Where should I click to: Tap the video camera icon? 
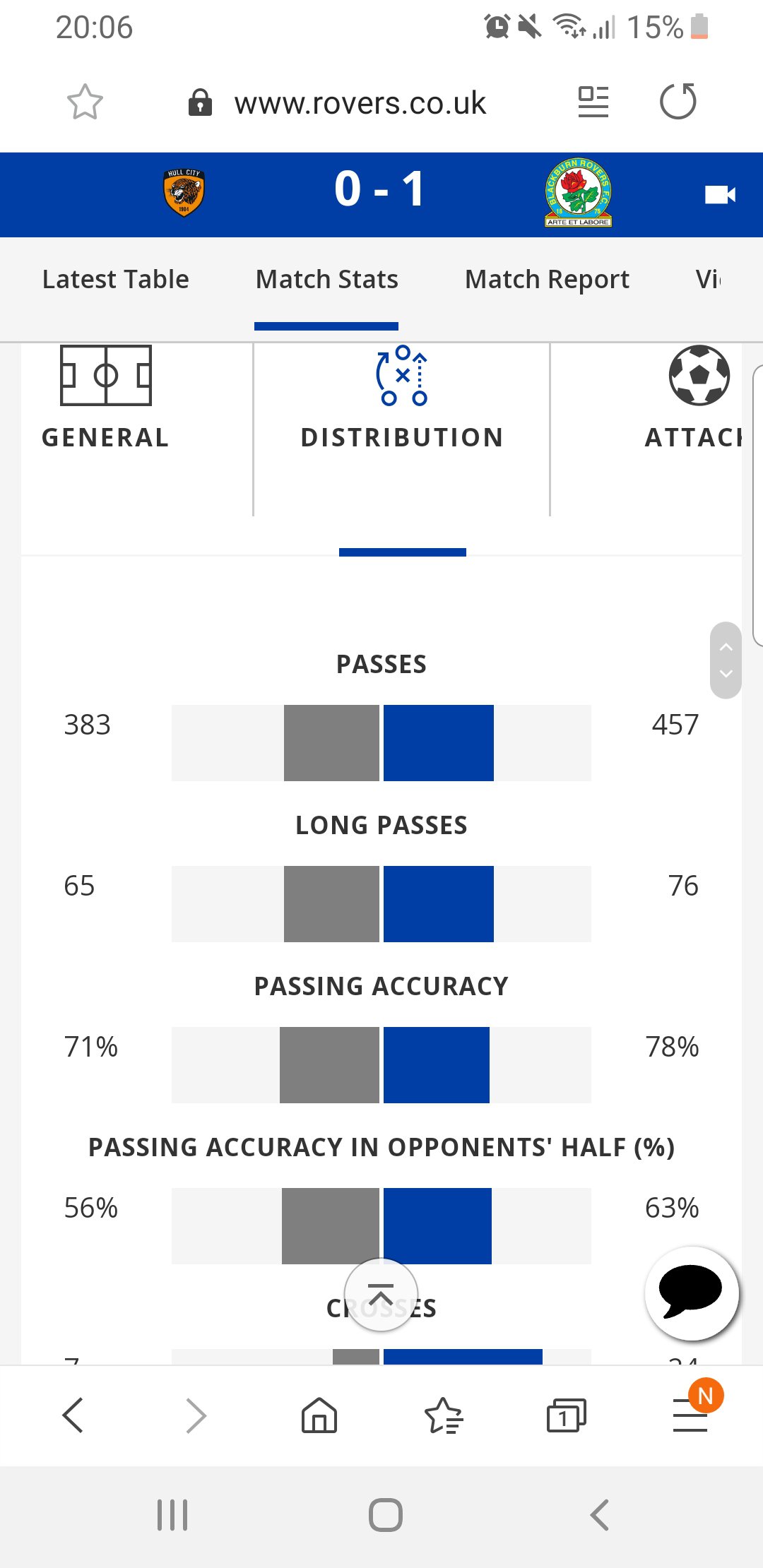720,194
